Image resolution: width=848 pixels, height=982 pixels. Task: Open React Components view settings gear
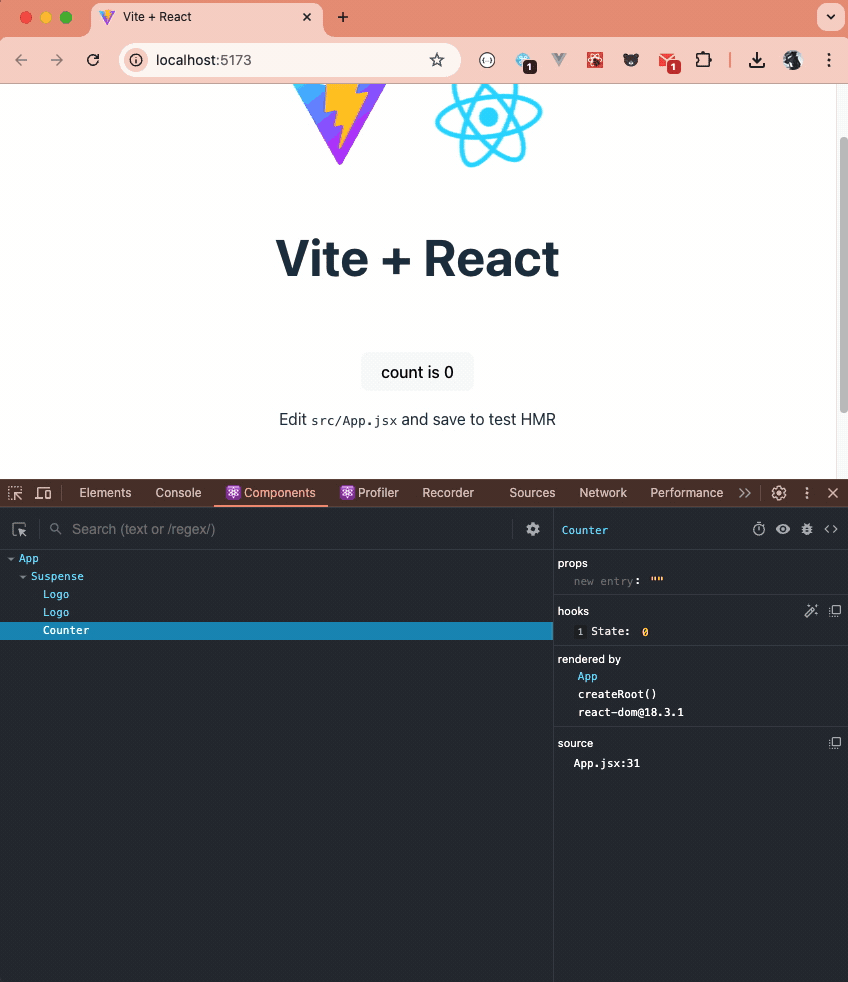(533, 529)
